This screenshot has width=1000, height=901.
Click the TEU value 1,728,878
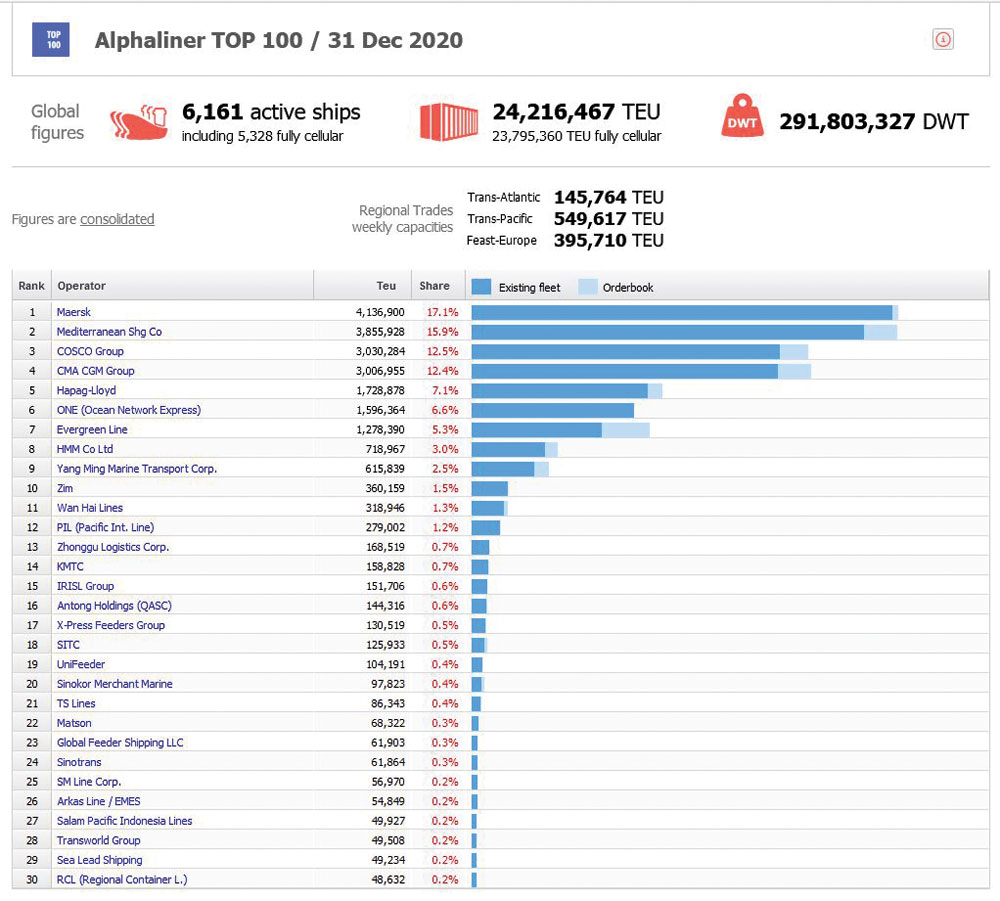pyautogui.click(x=380, y=390)
